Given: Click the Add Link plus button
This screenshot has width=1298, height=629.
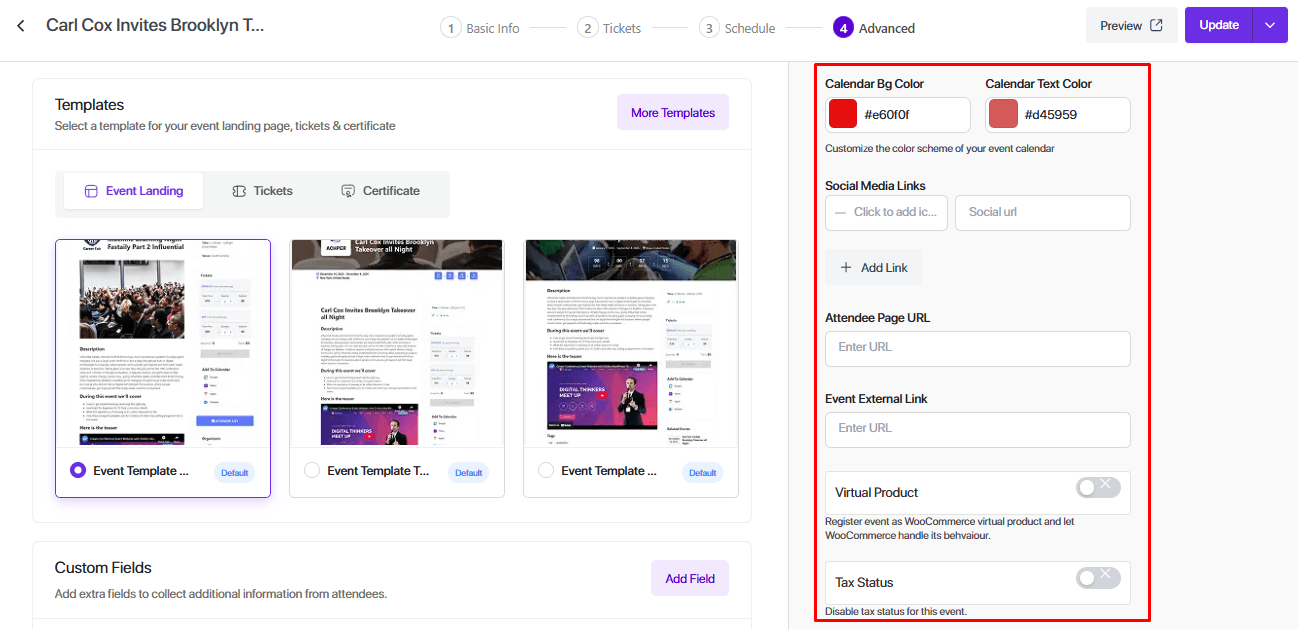Looking at the screenshot, I should coord(873,268).
